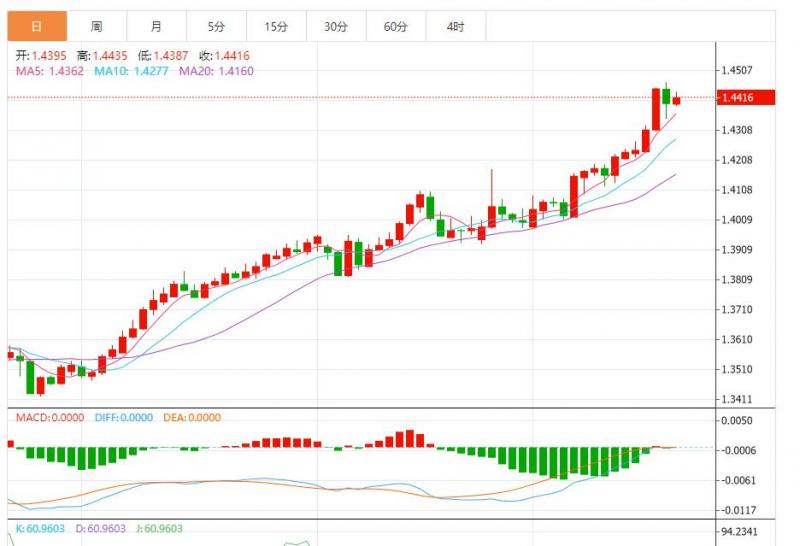Click the 1.3809 price axis label
The height and width of the screenshot is (546, 800).
(737, 280)
